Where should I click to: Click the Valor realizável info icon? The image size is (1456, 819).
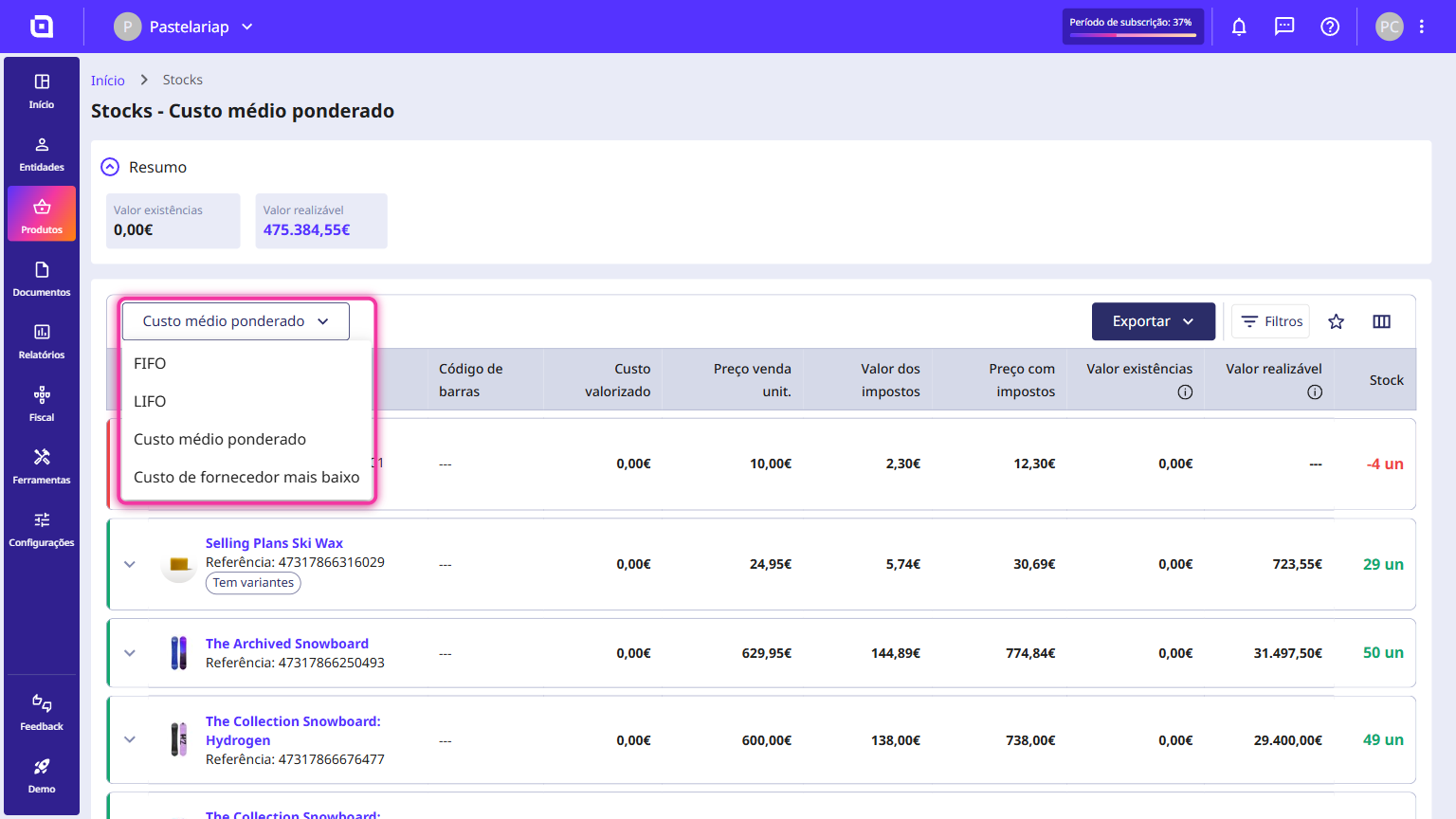pyautogui.click(x=1315, y=392)
